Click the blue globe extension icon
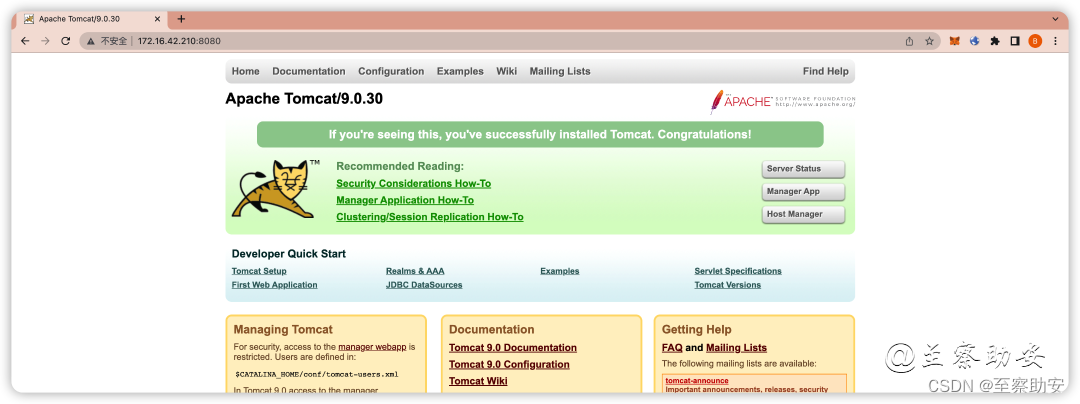The width and height of the screenshot is (1080, 404). (x=975, y=41)
